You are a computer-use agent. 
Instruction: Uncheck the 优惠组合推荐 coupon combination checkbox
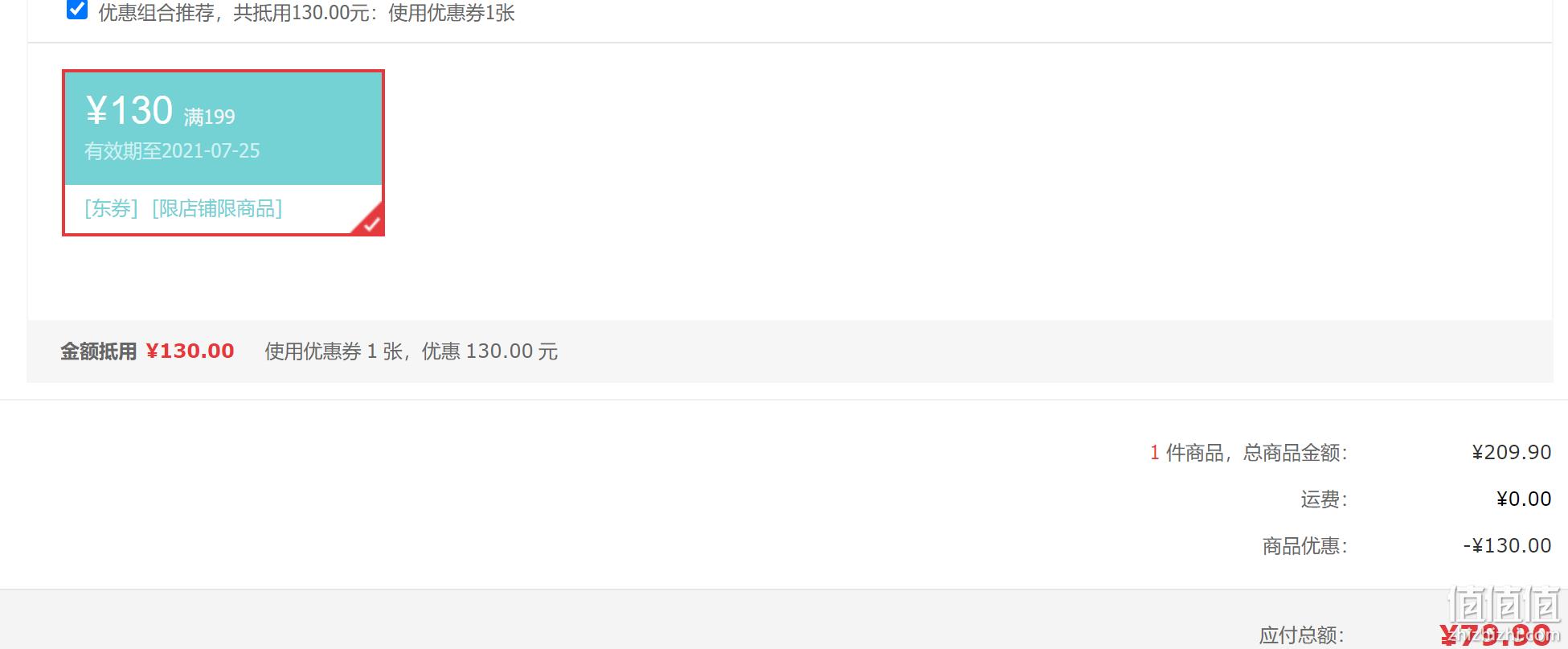click(x=77, y=10)
